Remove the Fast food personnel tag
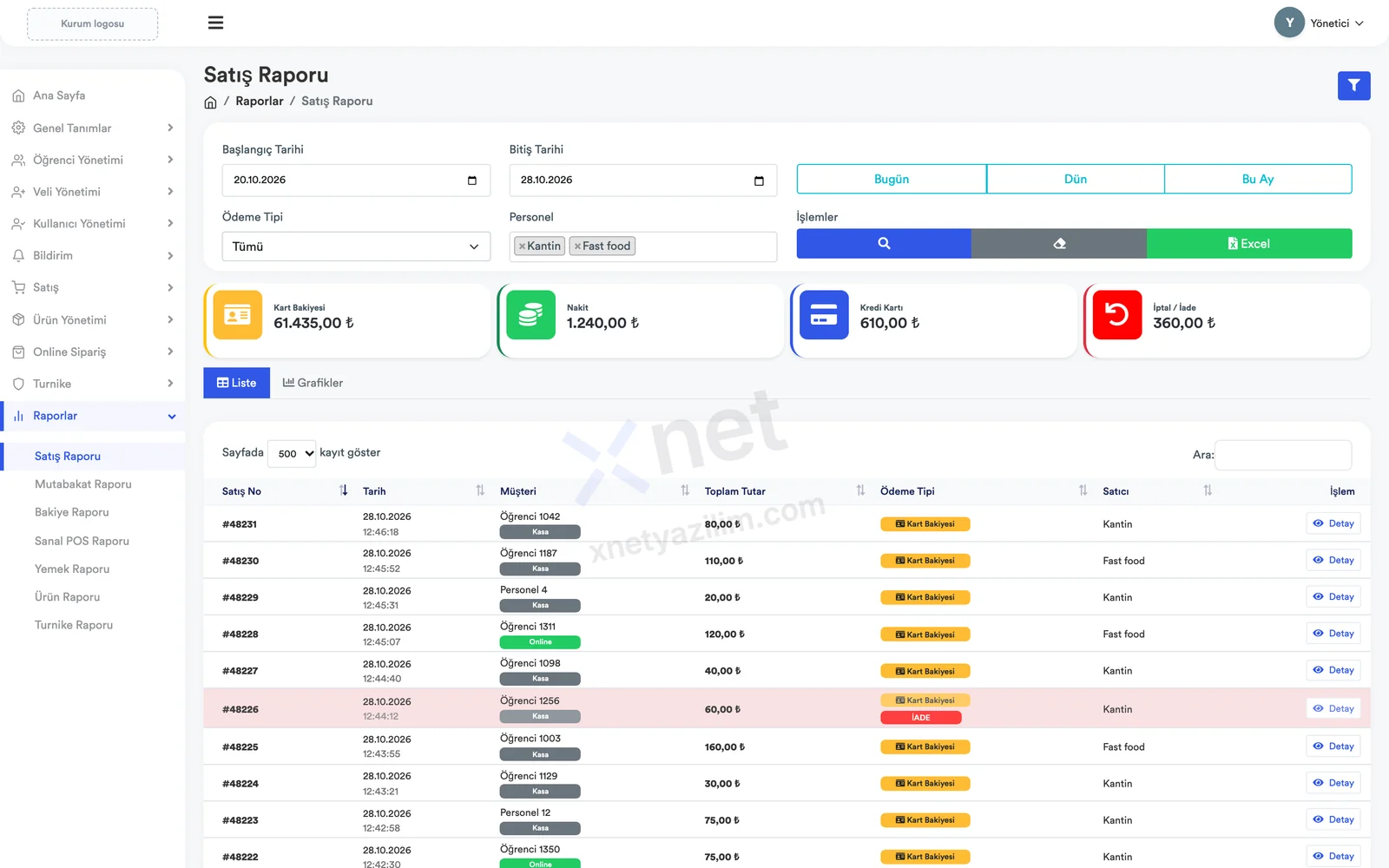This screenshot has width=1389, height=868. point(577,247)
